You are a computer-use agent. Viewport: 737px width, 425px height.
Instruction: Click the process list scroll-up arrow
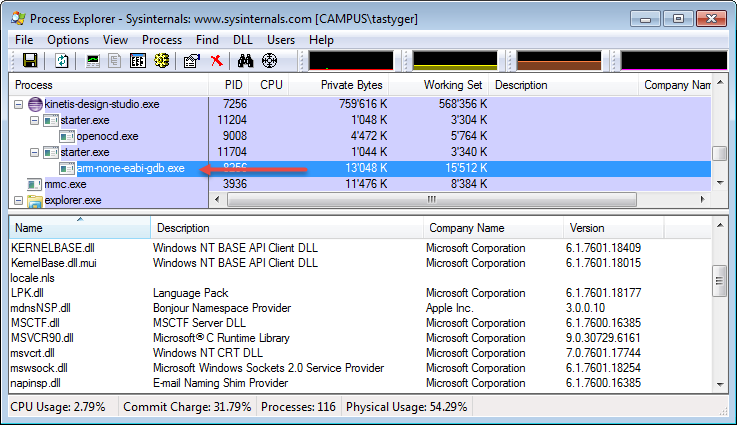(720, 83)
